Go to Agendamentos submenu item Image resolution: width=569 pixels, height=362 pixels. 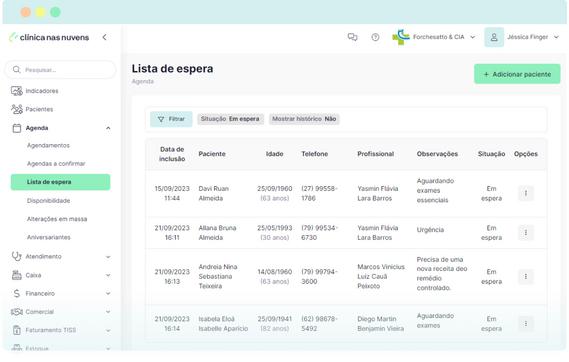click(48, 145)
